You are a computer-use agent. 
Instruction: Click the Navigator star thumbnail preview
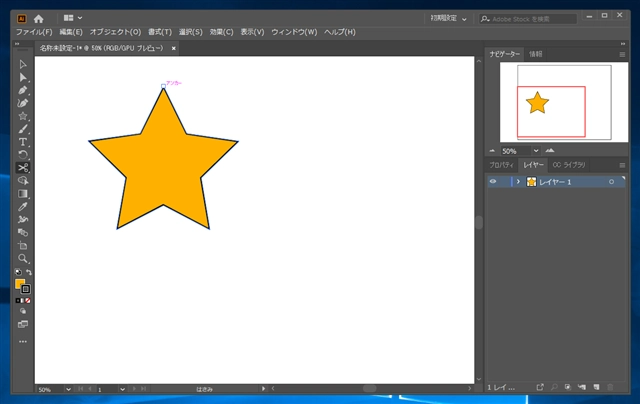coord(537,102)
